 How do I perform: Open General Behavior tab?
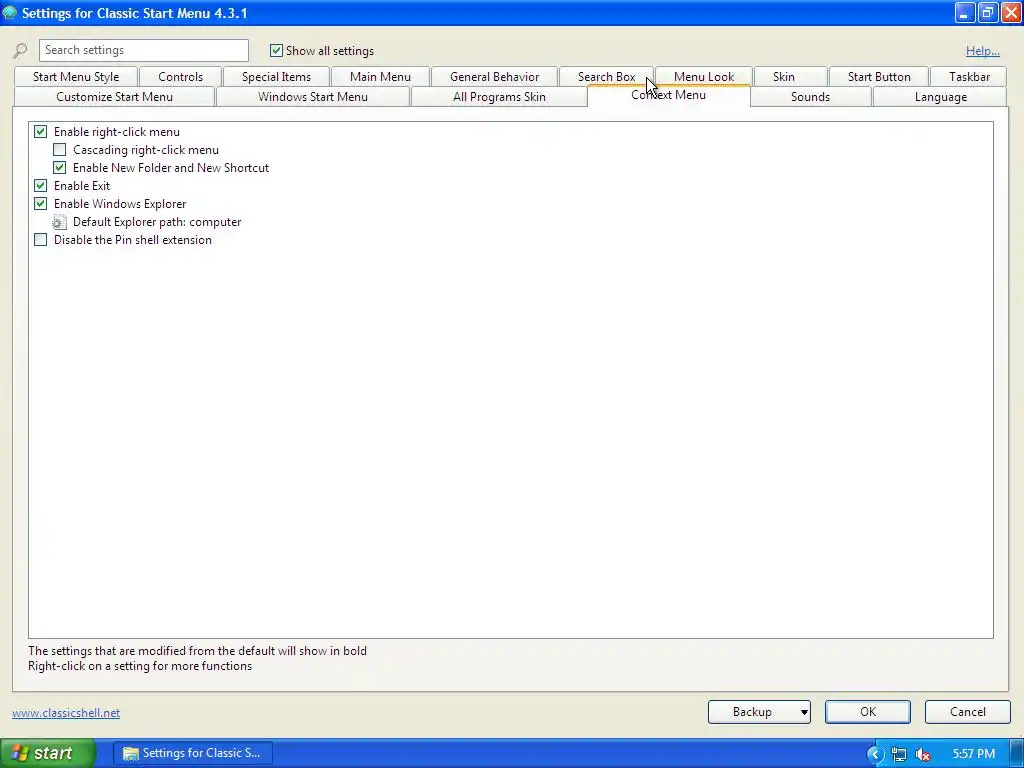(x=494, y=76)
